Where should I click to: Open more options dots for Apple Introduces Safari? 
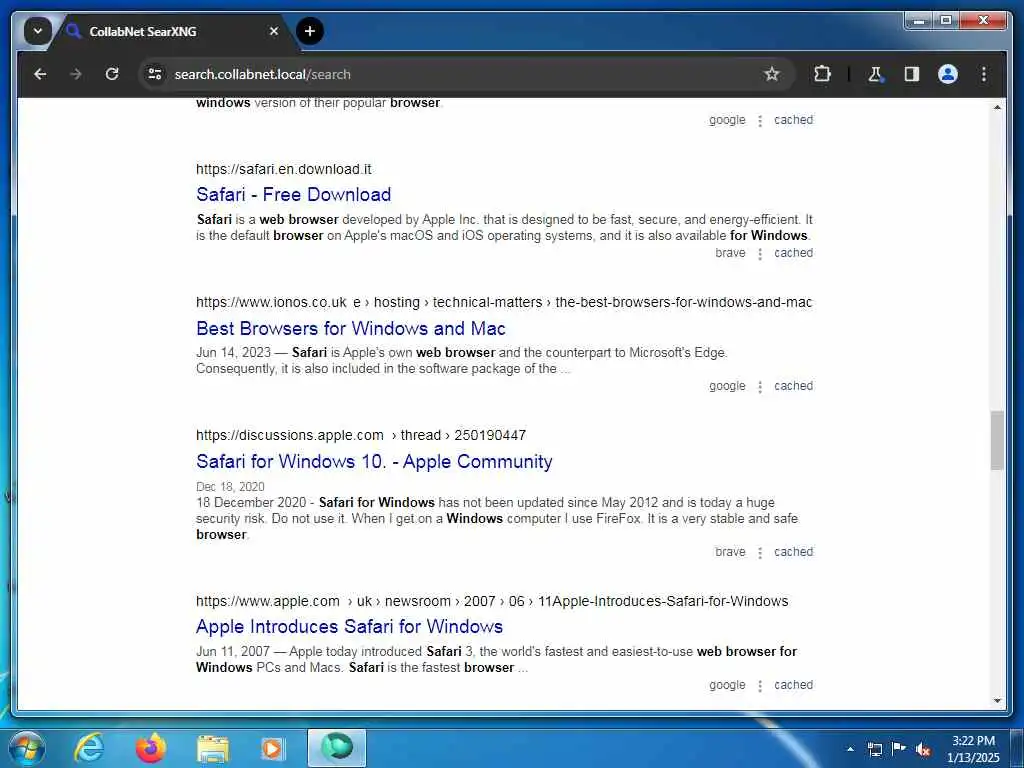[x=760, y=686]
